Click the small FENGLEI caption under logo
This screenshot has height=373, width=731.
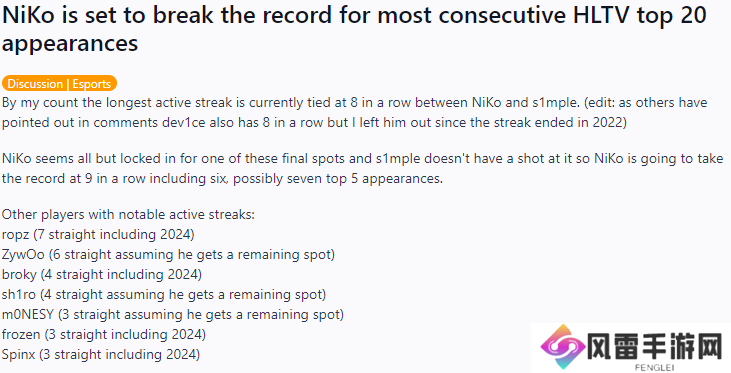[654, 368]
